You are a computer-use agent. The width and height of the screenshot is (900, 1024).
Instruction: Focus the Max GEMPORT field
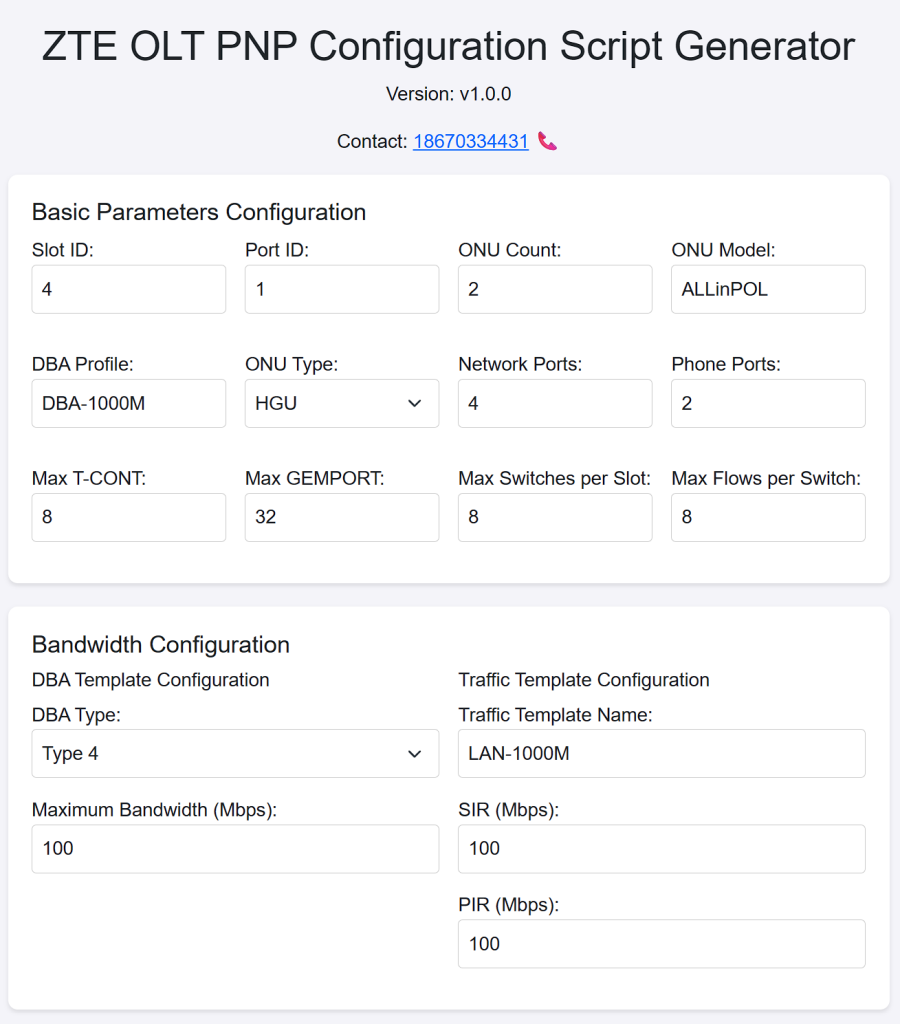[342, 517]
